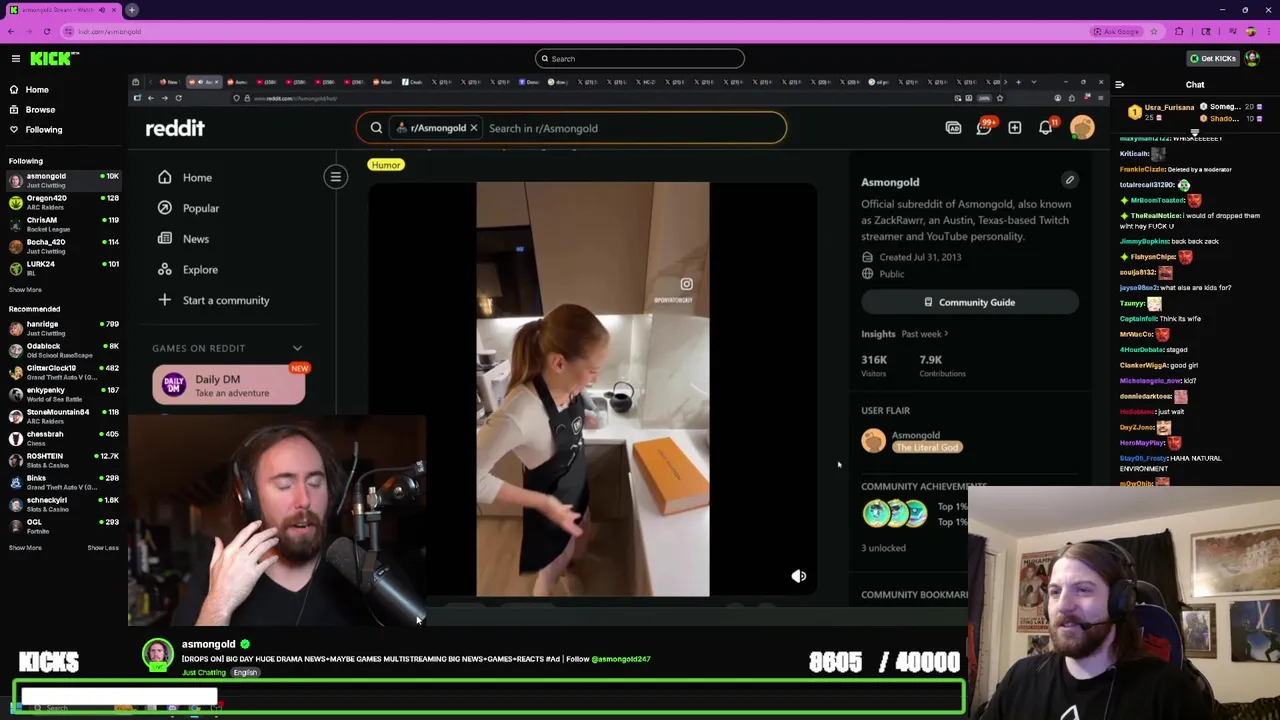Open the Oregon420 followed channel
This screenshot has width=1280, height=720.
click(63, 202)
